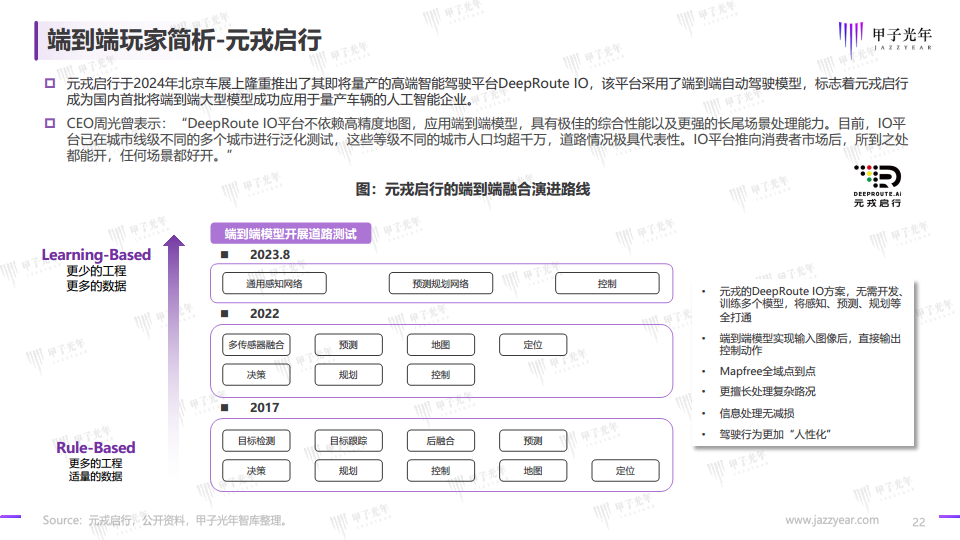This screenshot has width=960, height=540.
Task: Select the 目标检测 box
Action: 257,441
